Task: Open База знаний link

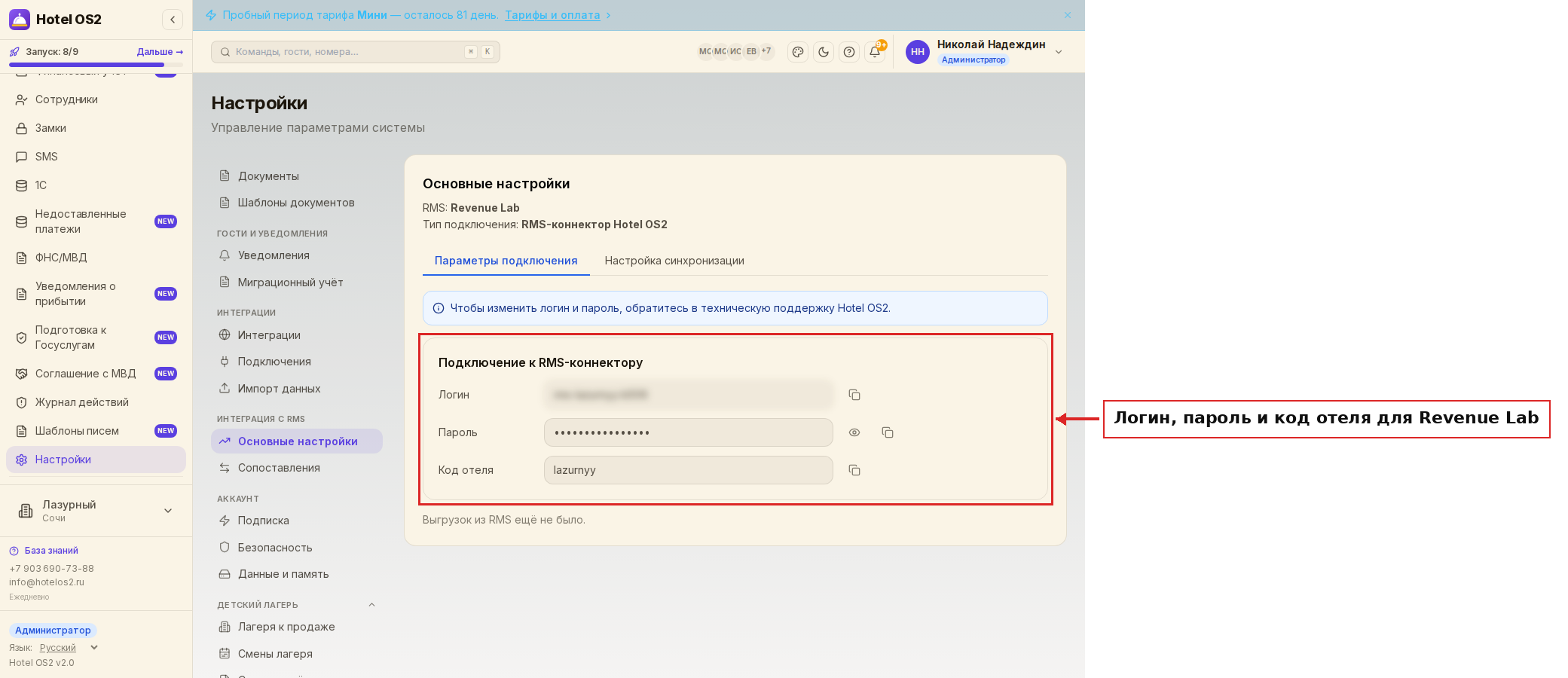Action: (x=51, y=551)
